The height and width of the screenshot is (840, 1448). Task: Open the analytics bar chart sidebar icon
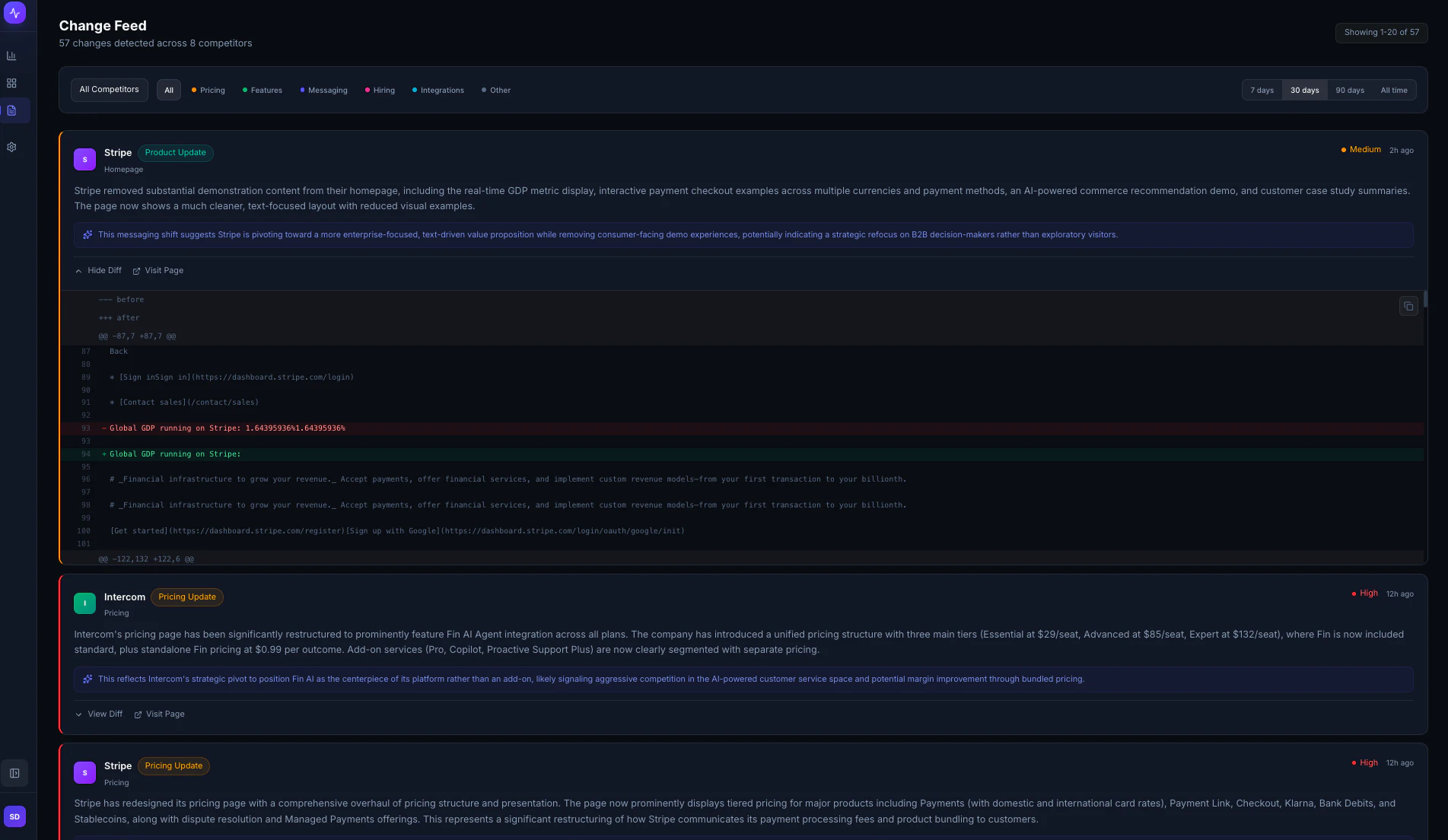tap(11, 56)
